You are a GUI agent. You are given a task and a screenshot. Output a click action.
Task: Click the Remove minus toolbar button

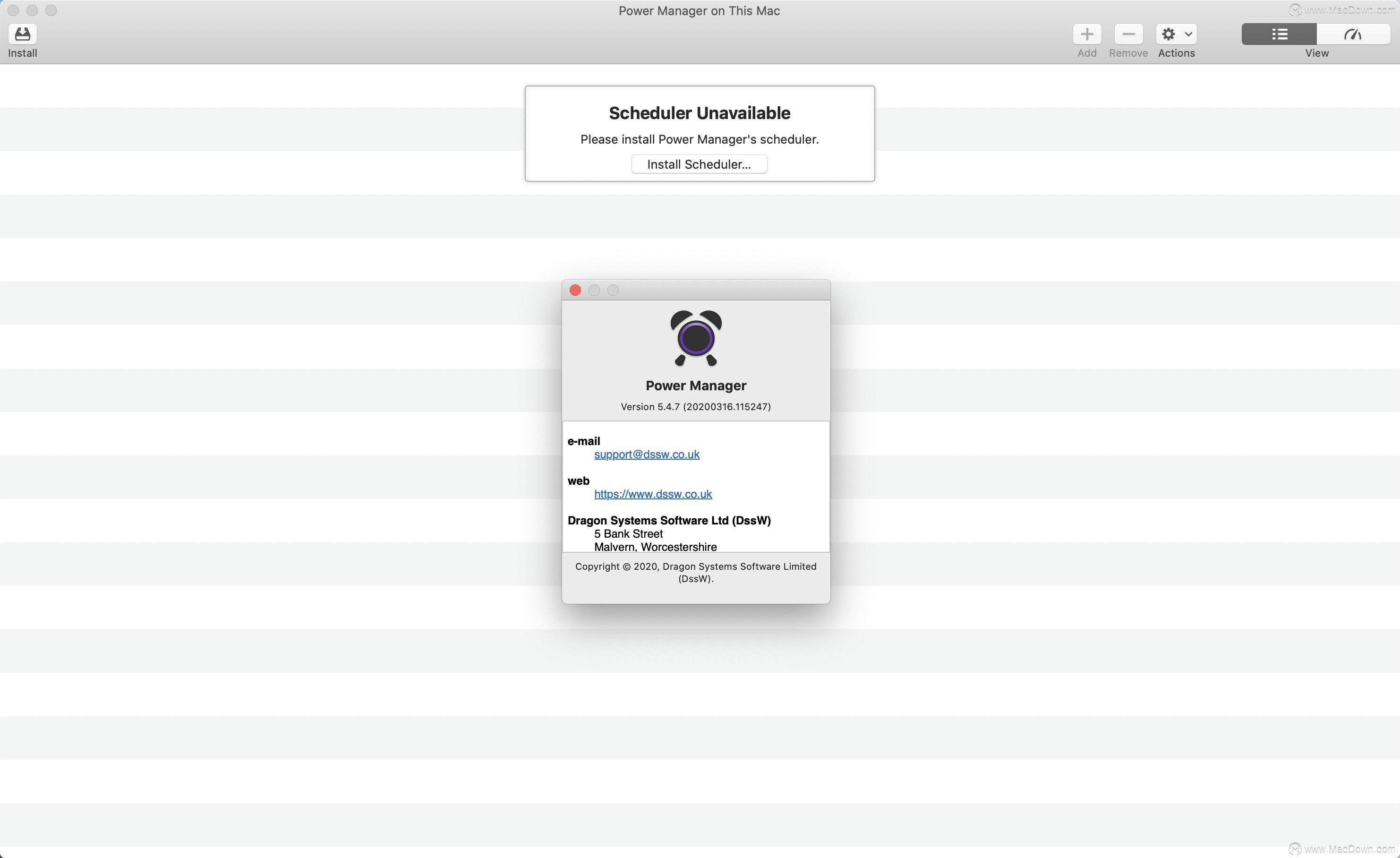coord(1128,34)
